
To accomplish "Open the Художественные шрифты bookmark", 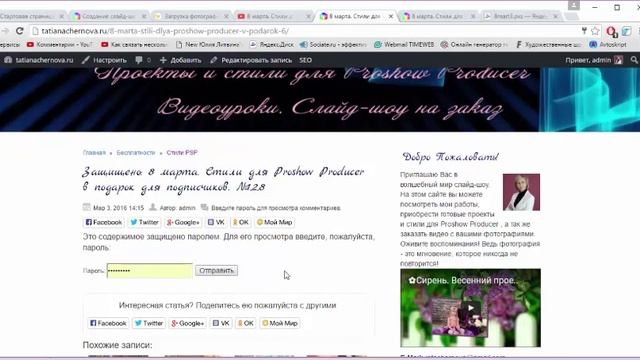I will [x=549, y=44].
